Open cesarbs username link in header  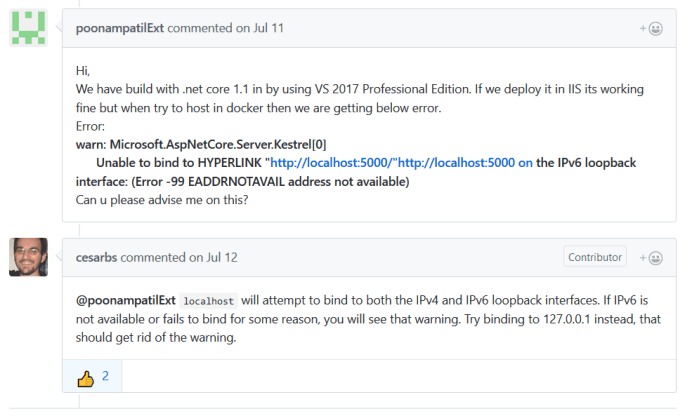click(x=97, y=257)
